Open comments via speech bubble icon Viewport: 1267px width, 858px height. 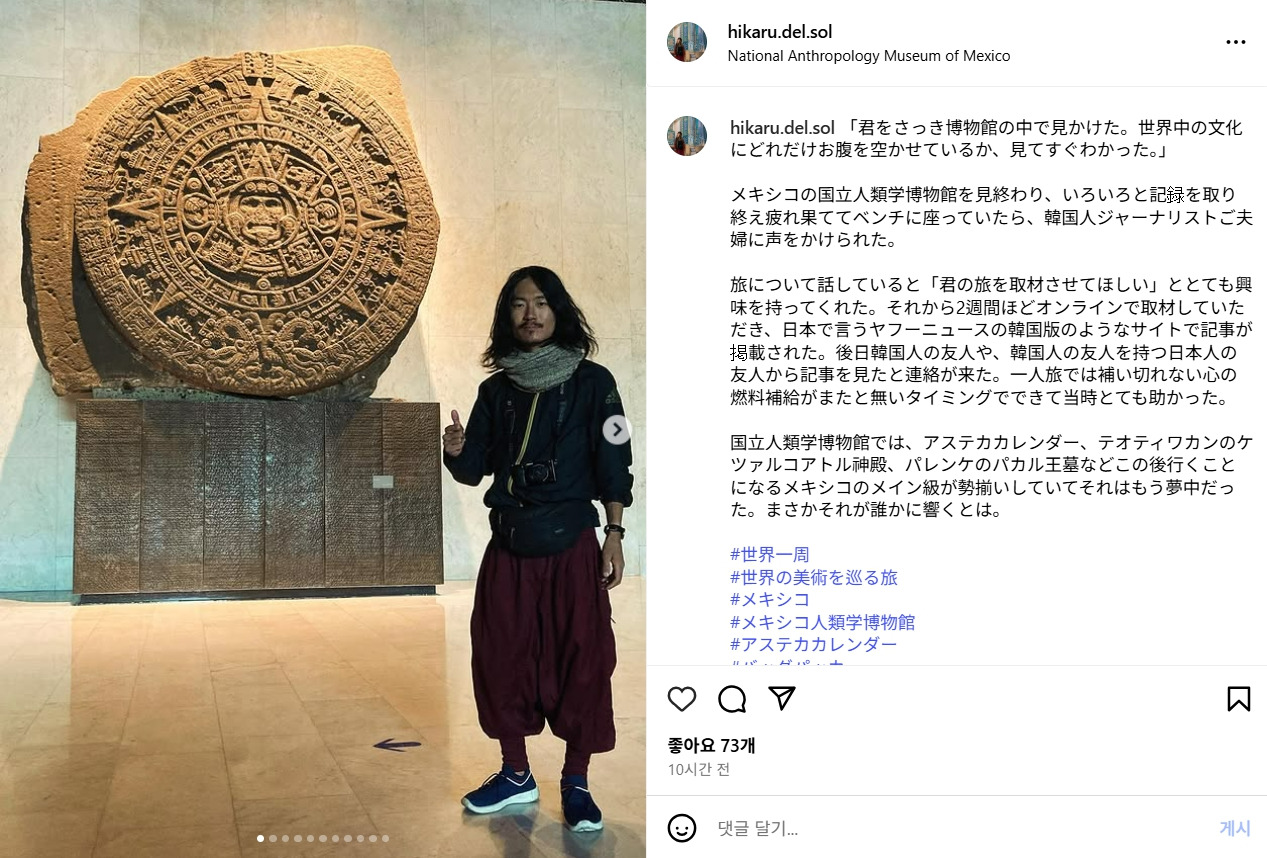point(732,699)
